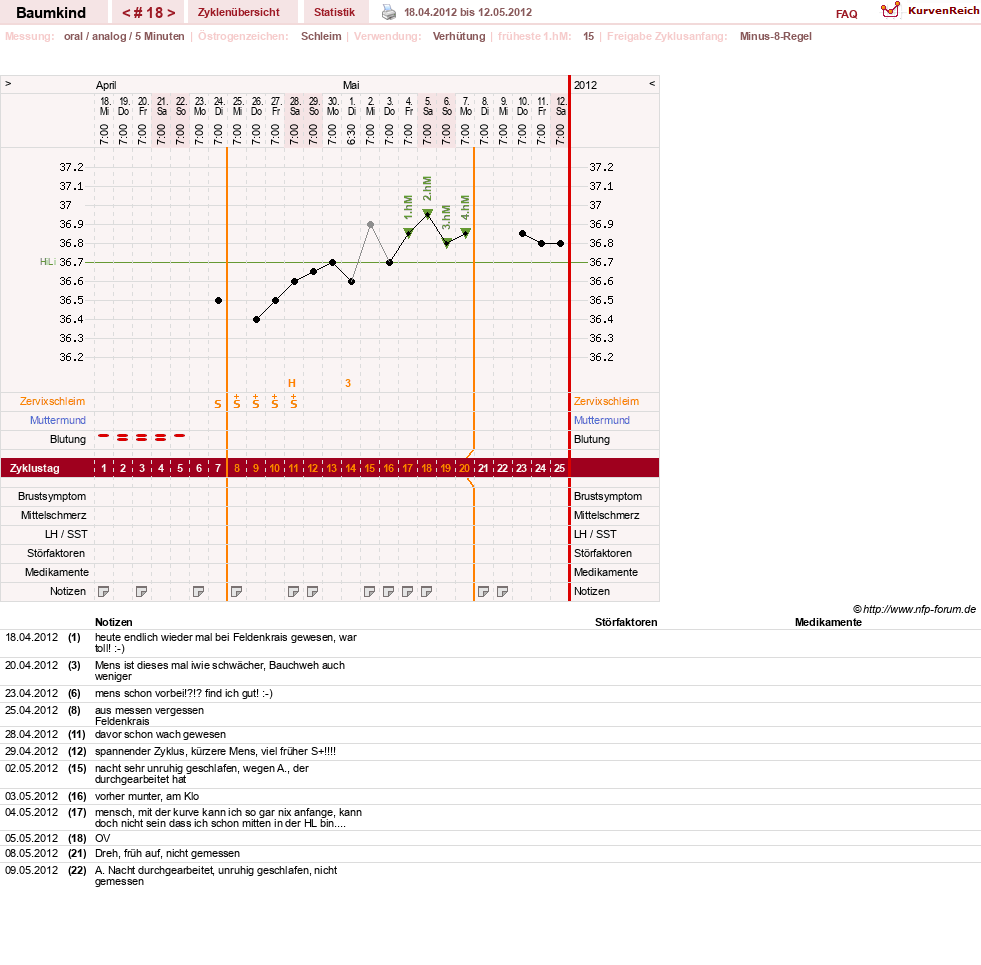Click the 3.hM green triangle marker
This screenshot has width=981, height=965.
coord(447,242)
